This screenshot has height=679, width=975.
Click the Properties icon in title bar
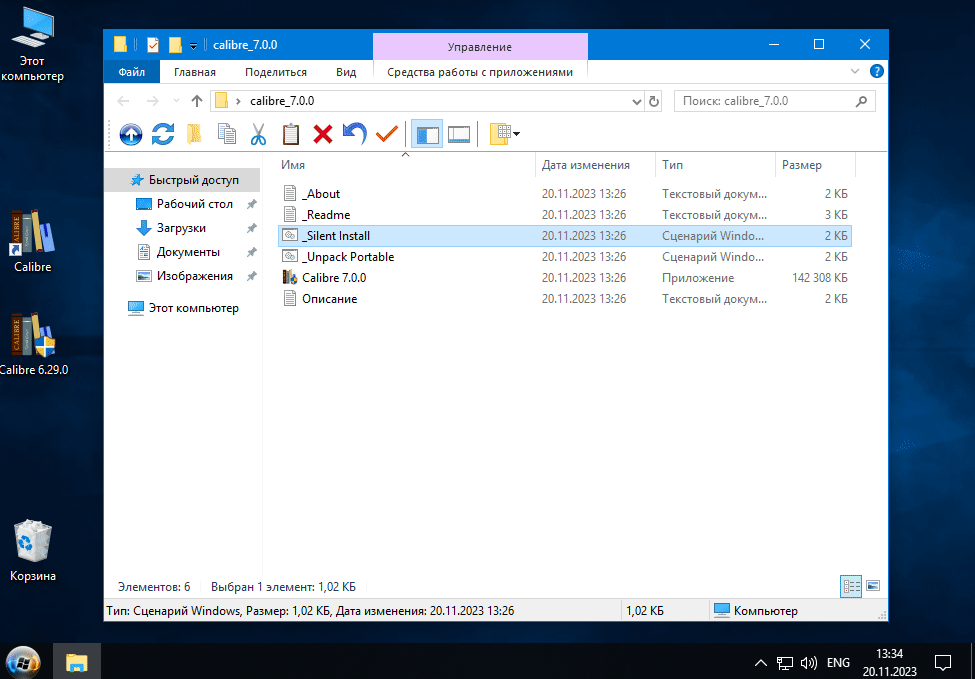152,45
